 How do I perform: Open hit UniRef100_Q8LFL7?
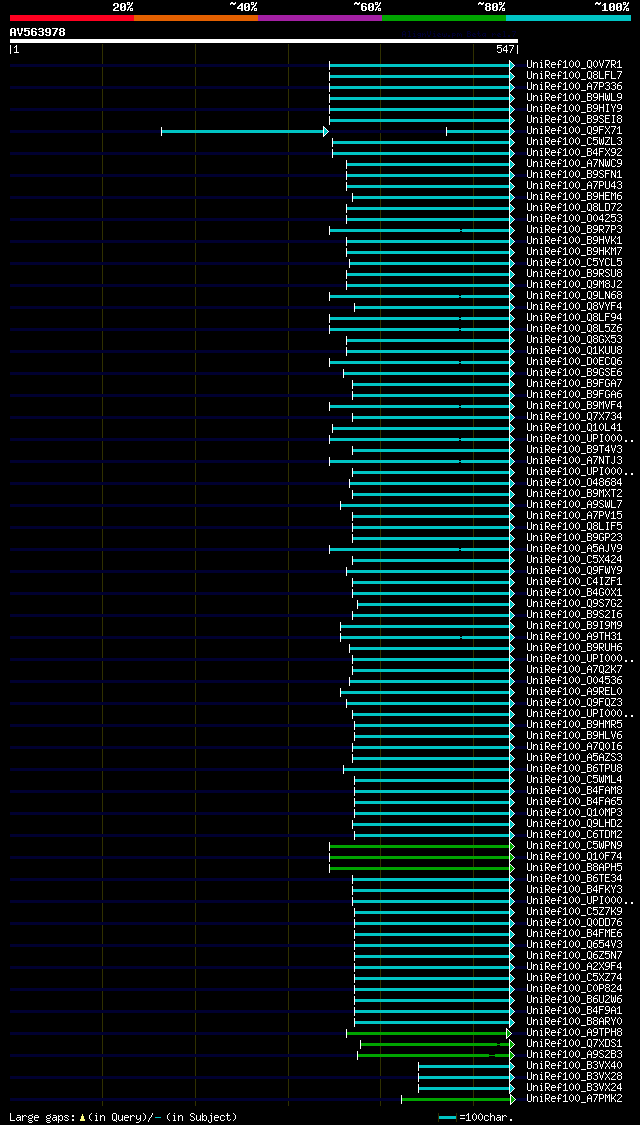click(x=574, y=75)
